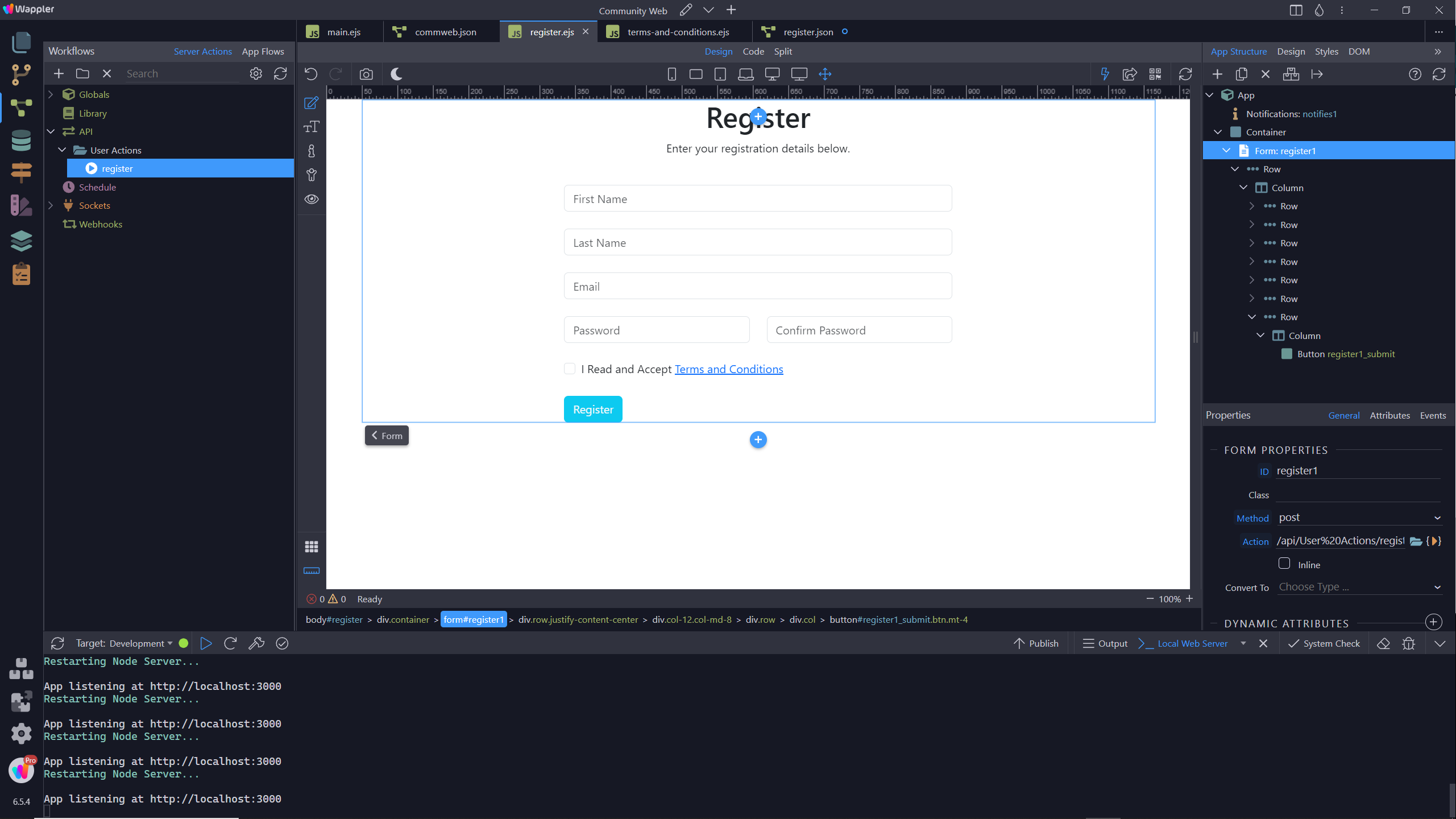Collapse the Form: register1 tree node
The width and height of the screenshot is (1456, 819).
pos(1226,150)
